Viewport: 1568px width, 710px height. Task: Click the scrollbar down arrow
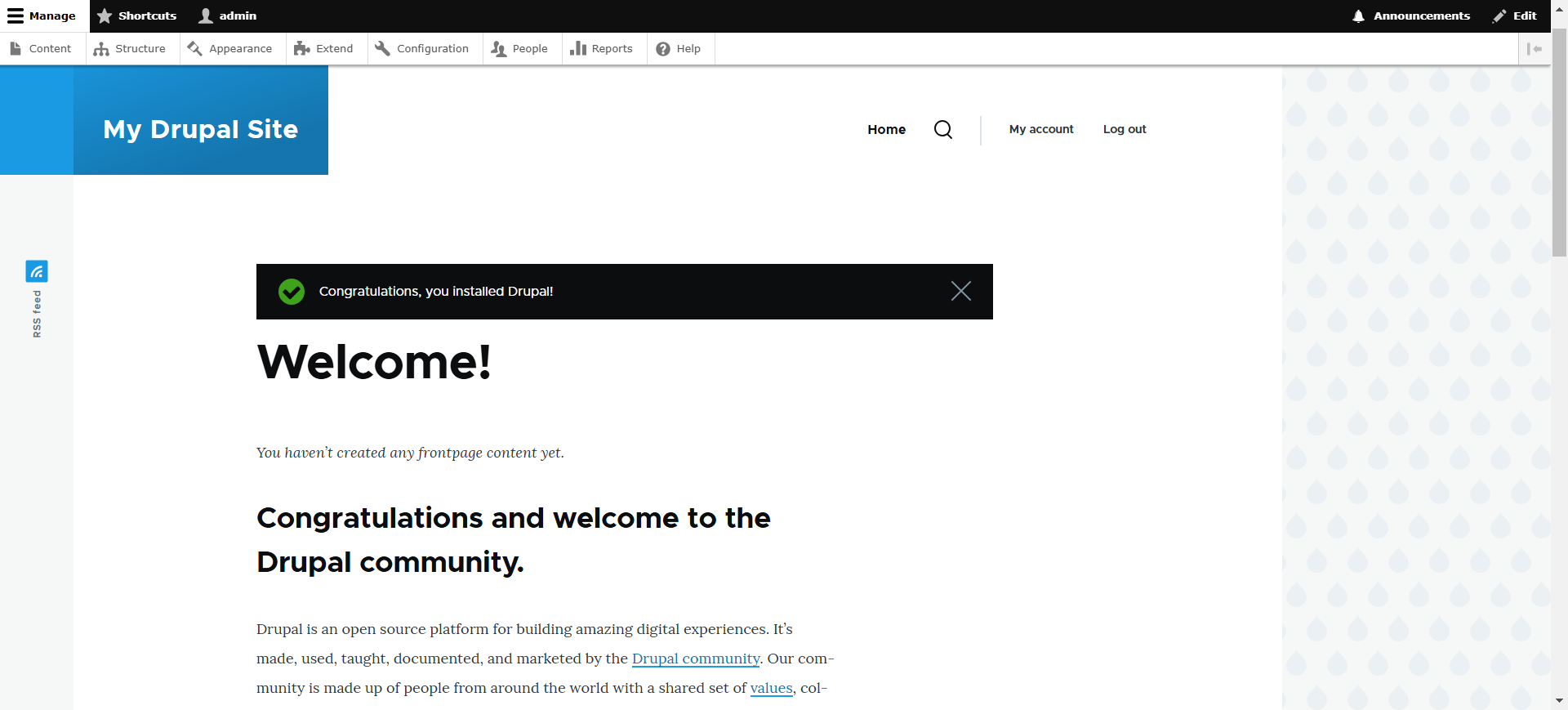[1560, 701]
